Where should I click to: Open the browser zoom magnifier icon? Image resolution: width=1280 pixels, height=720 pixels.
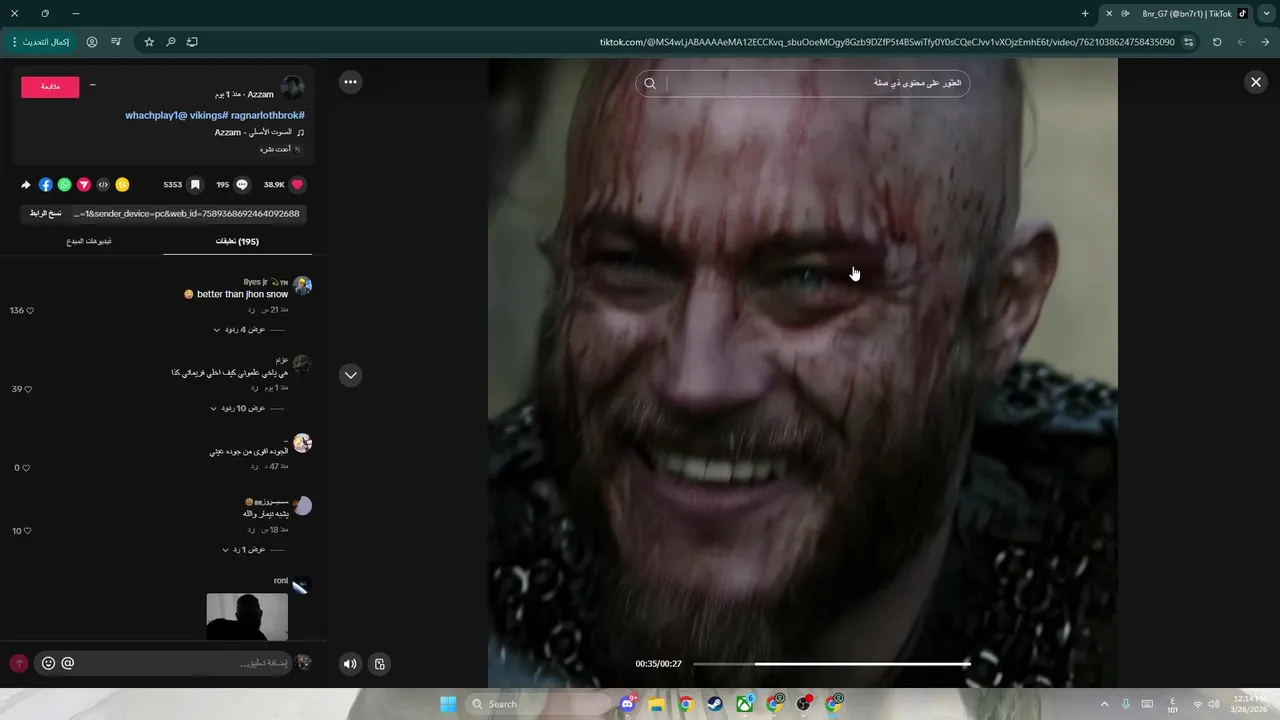171,42
